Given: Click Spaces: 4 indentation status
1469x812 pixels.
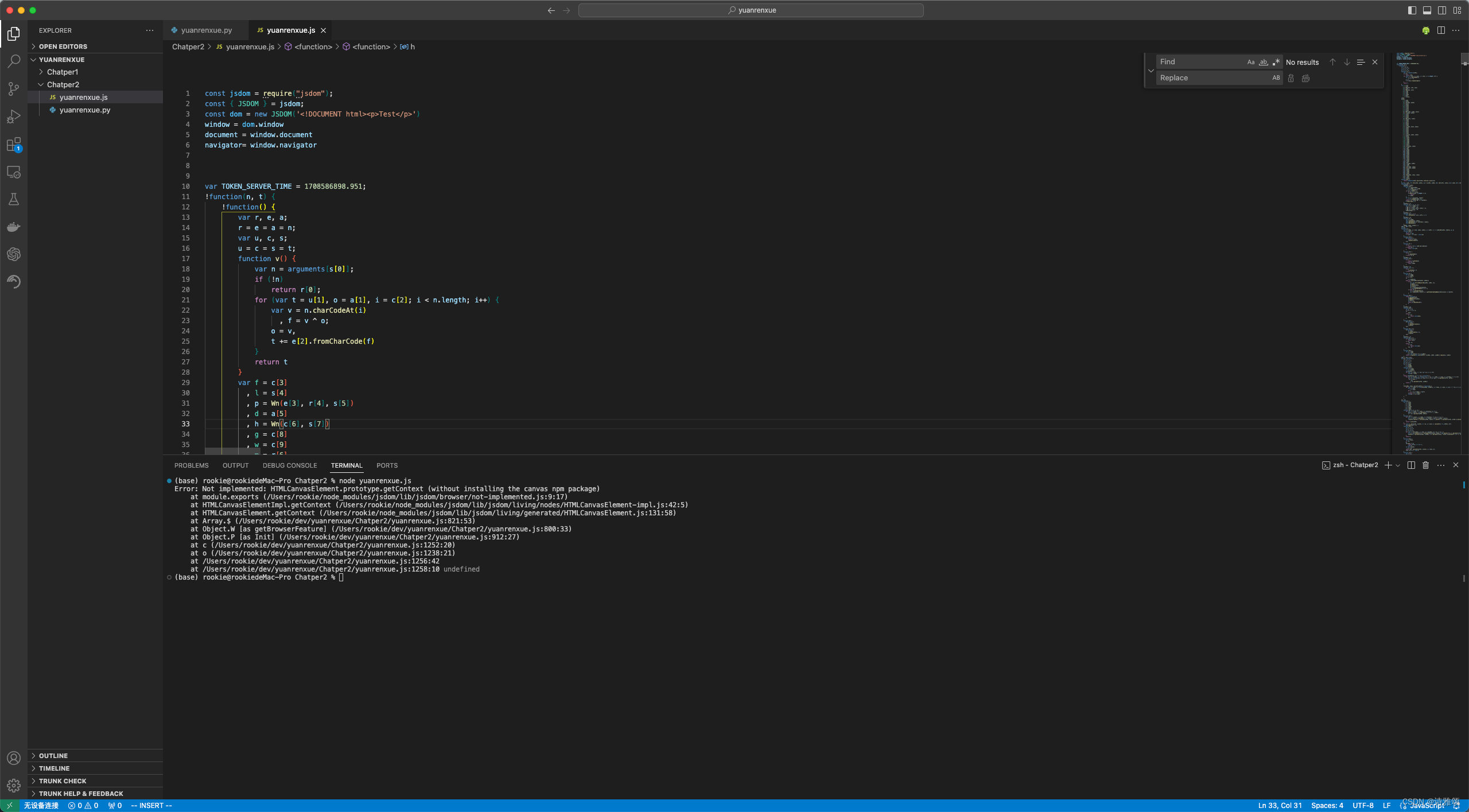Looking at the screenshot, I should [x=1327, y=806].
